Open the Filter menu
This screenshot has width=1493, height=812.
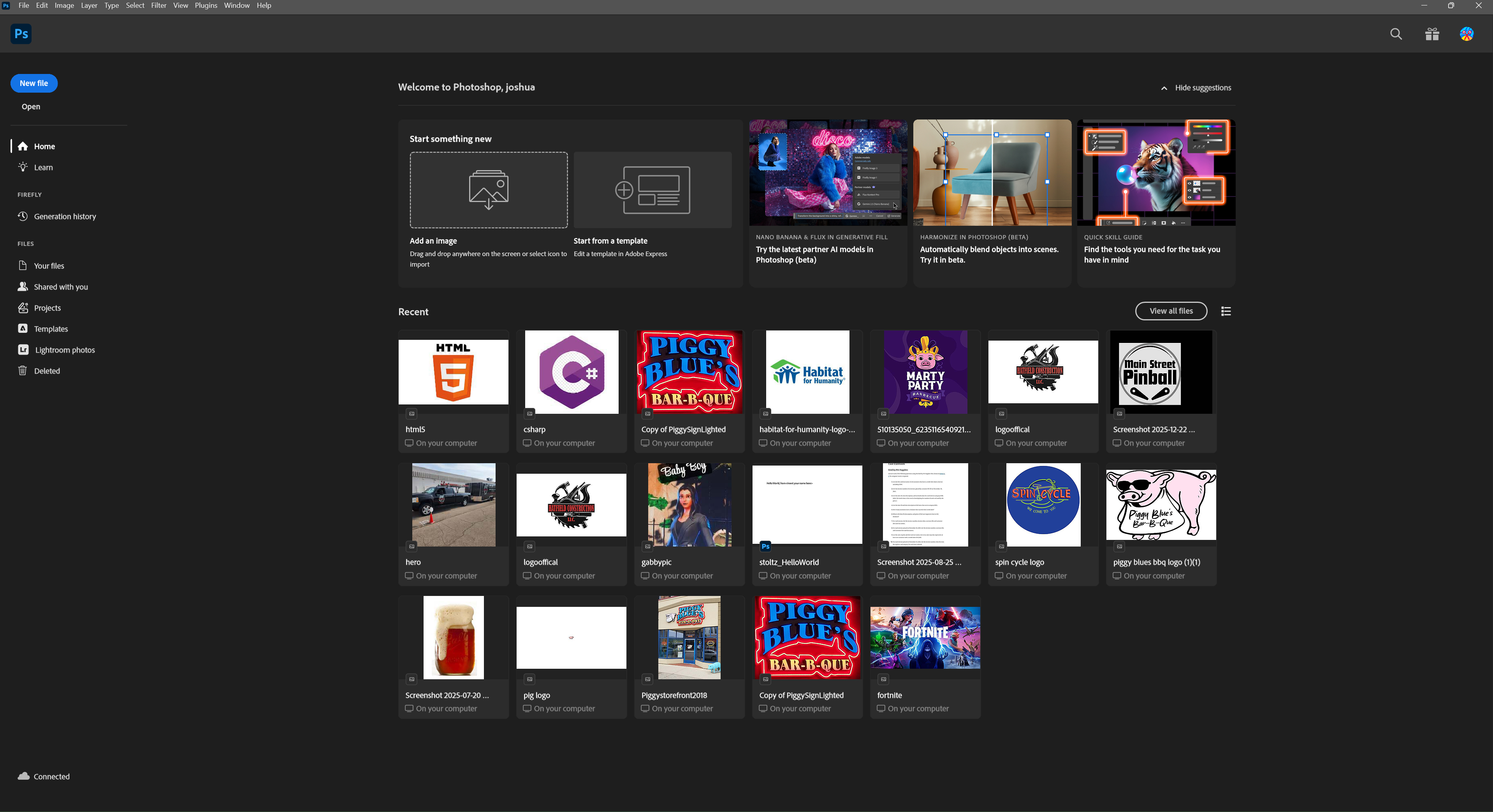(x=159, y=5)
